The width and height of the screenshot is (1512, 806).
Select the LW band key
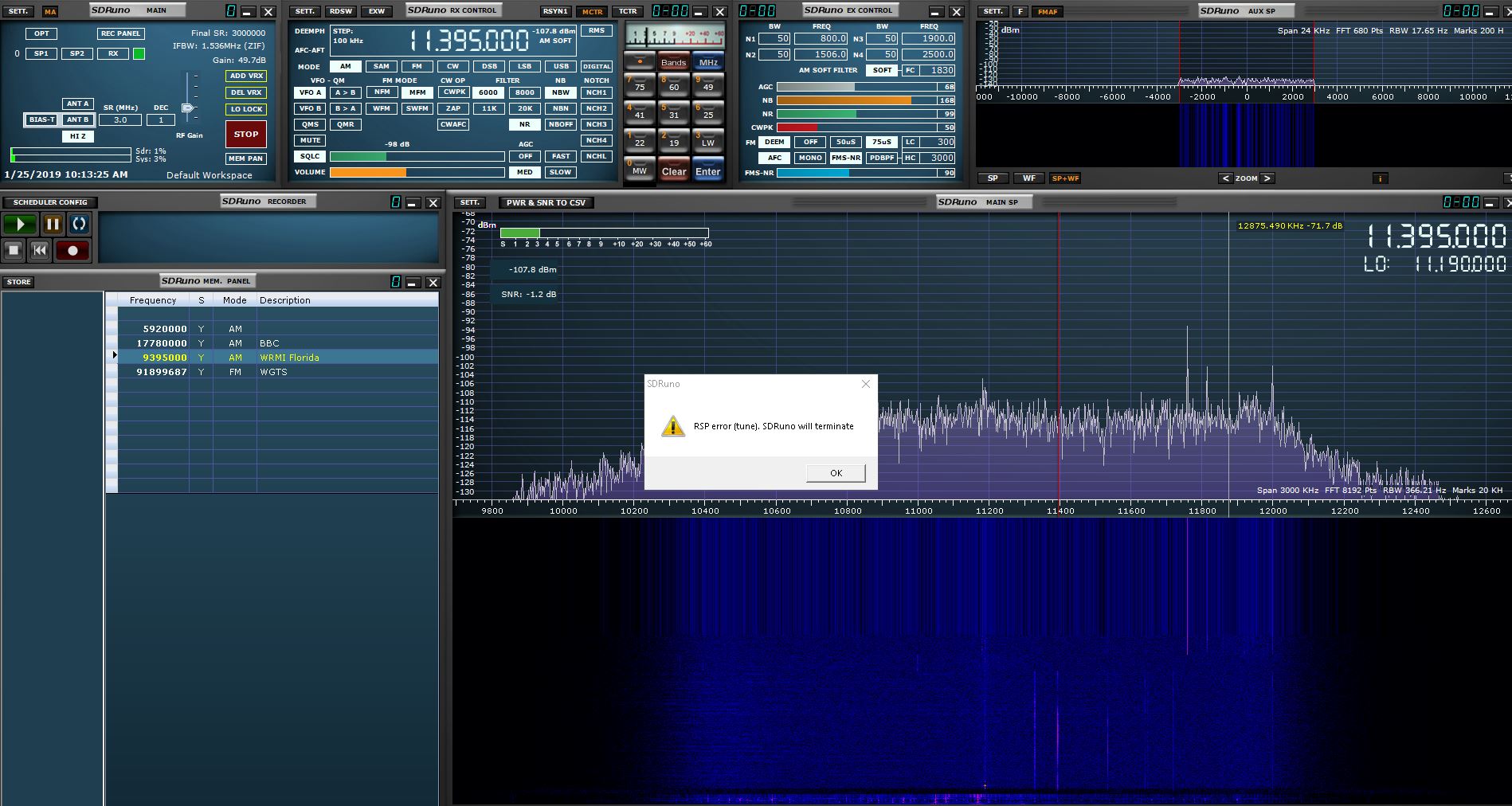click(708, 141)
